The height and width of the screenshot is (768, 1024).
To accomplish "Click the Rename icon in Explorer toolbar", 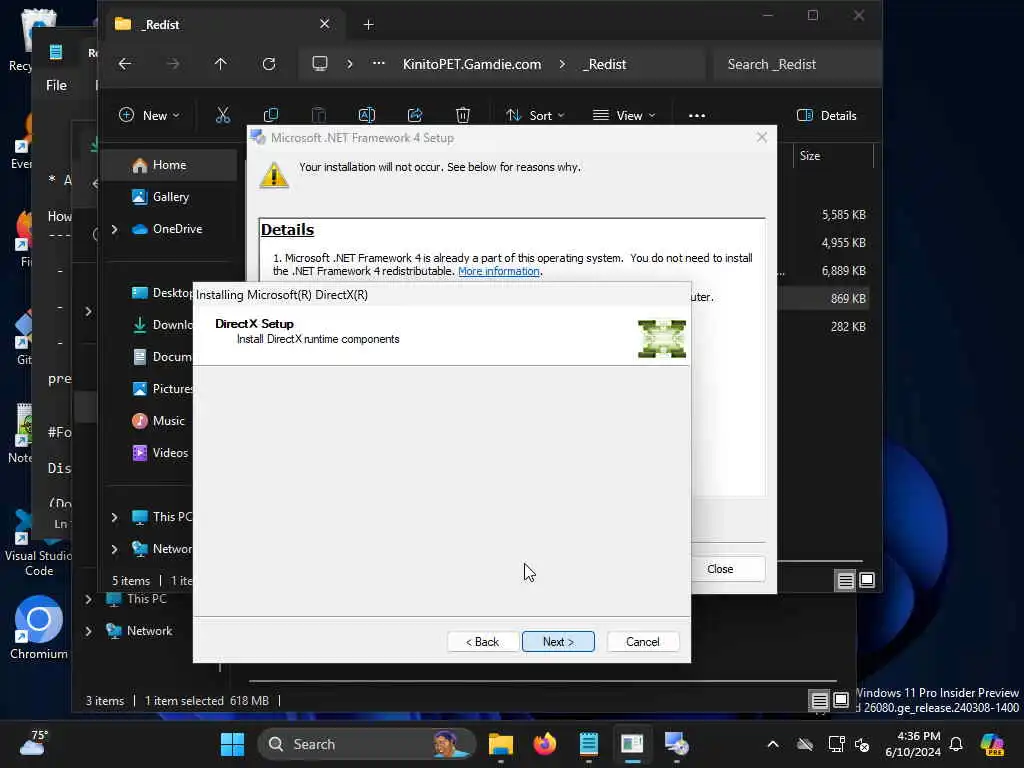I will click(366, 116).
